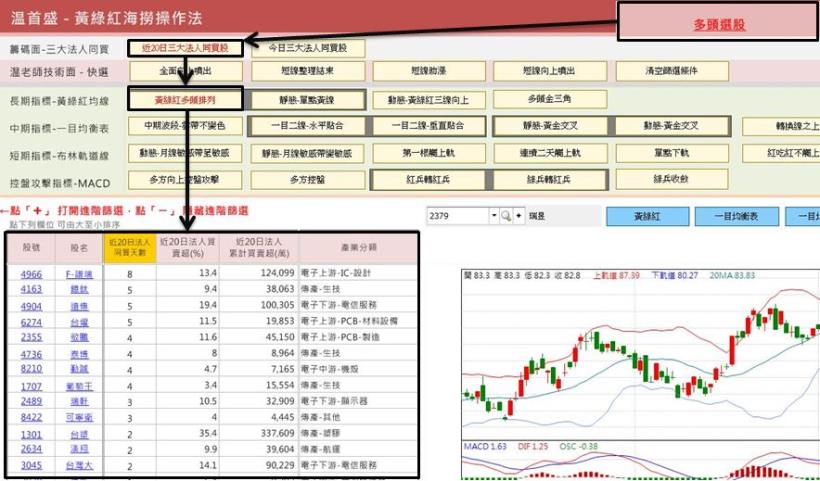This screenshot has height=481, width=820.
Task: Open stock code link 2634
Action: (31, 449)
